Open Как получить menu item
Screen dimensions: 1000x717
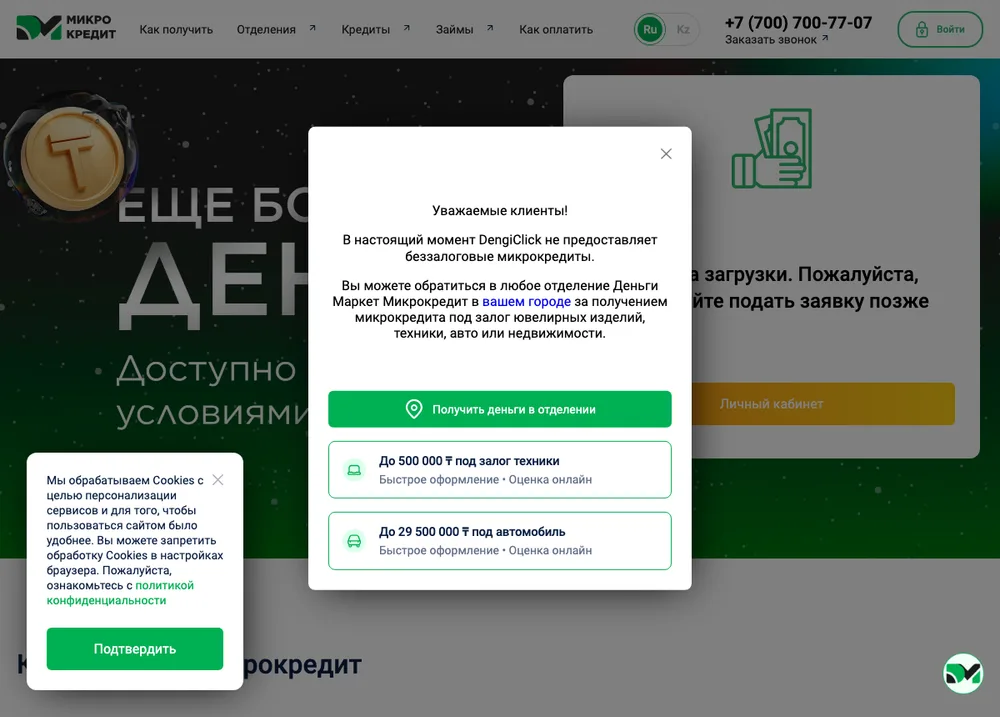(x=176, y=29)
